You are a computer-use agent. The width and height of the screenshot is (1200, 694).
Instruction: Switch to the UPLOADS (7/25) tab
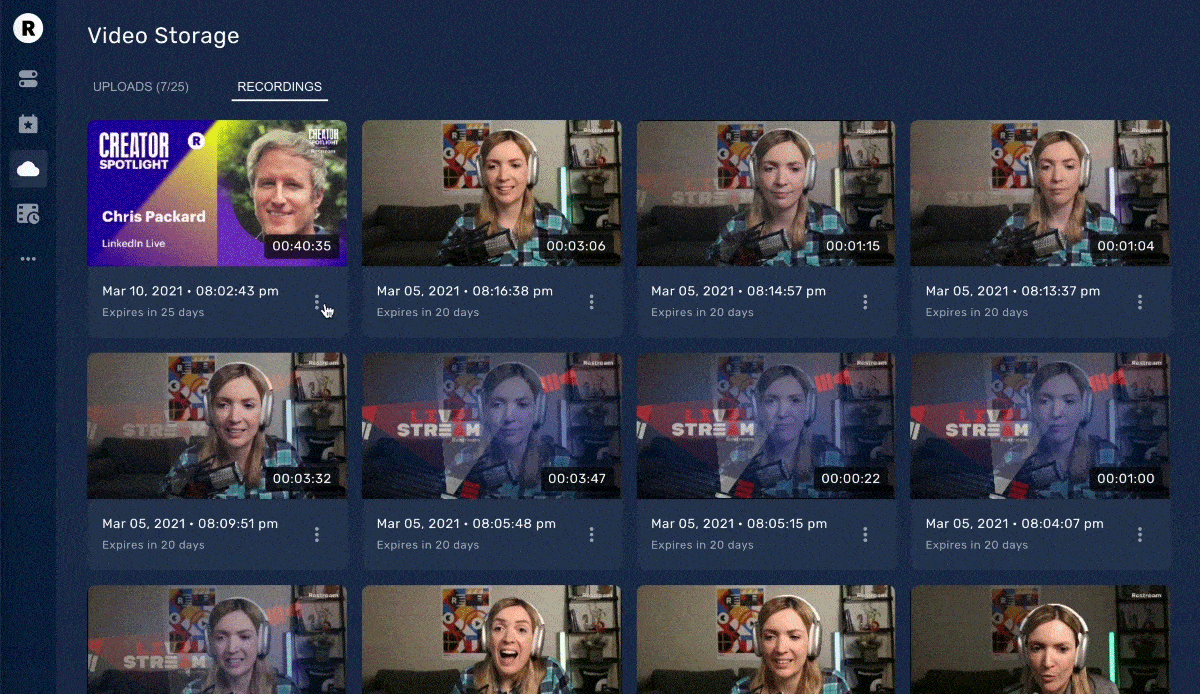click(141, 87)
